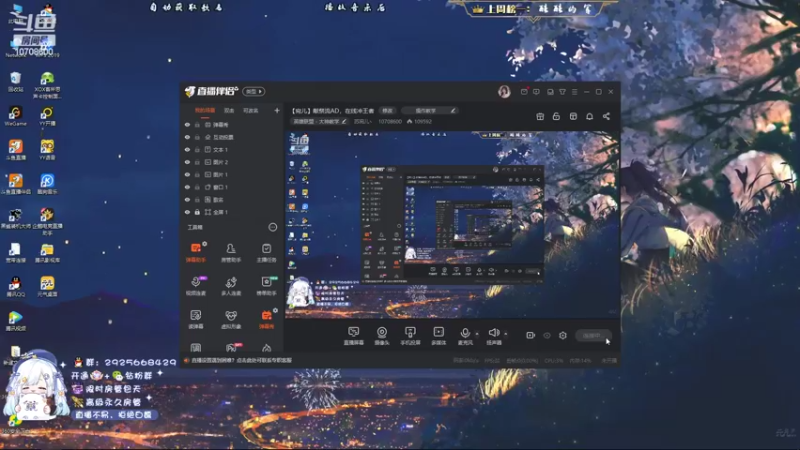Viewport: 800px width, 450px height.
Task: Click the record video icon beside the start button
Action: coord(530,335)
